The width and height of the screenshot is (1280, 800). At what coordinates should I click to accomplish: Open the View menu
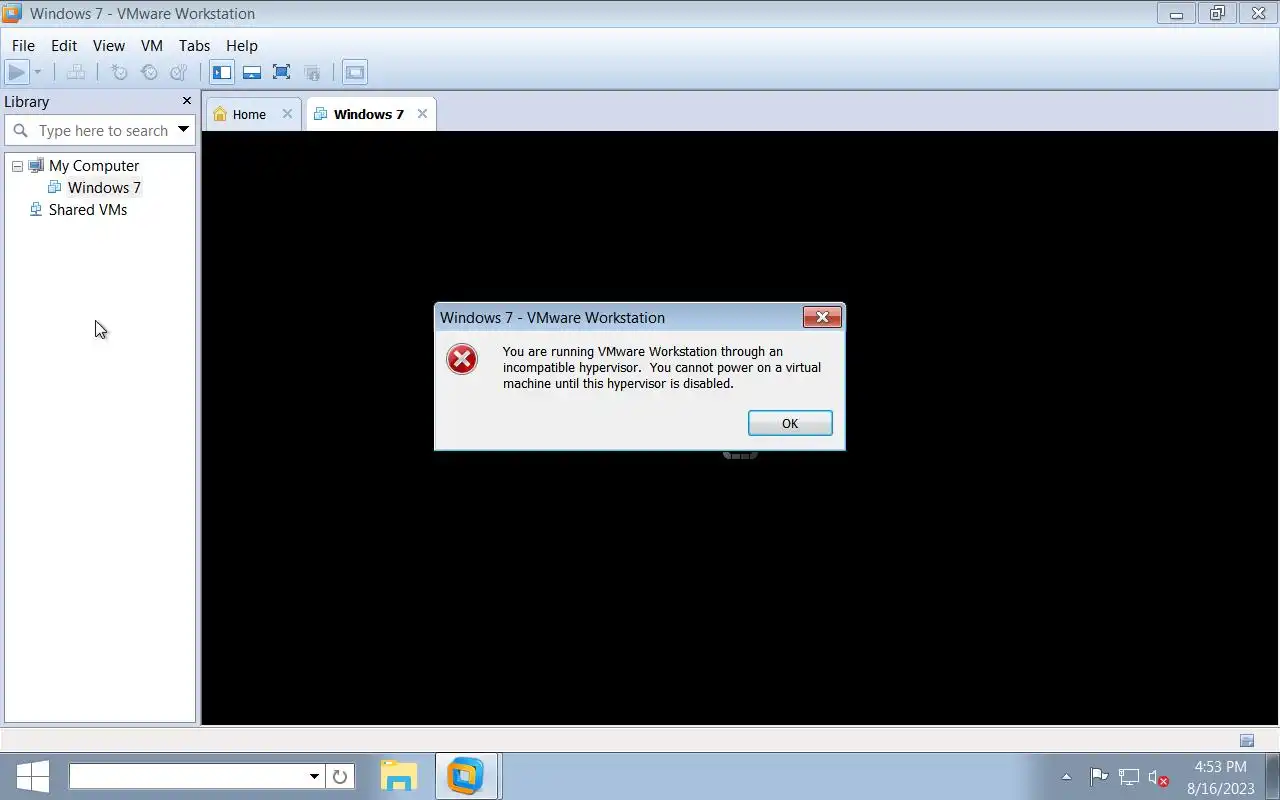click(109, 45)
